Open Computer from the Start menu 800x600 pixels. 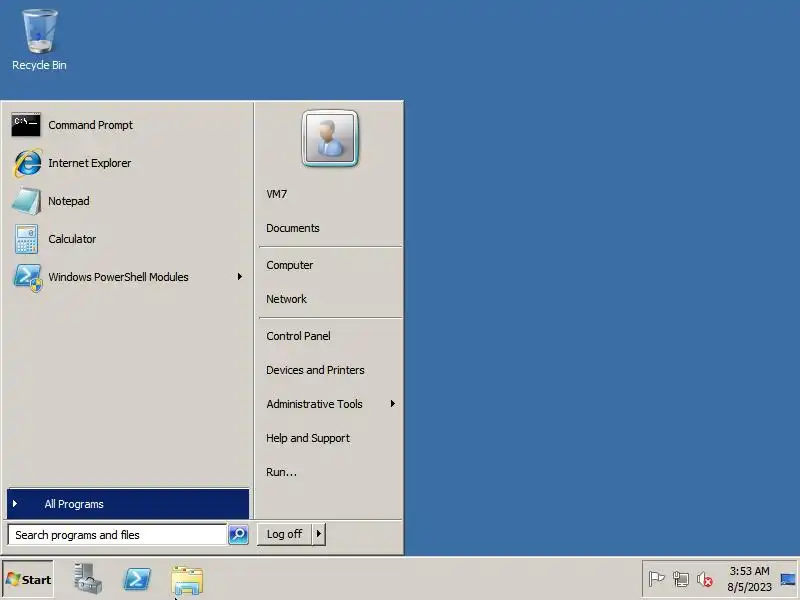[289, 265]
